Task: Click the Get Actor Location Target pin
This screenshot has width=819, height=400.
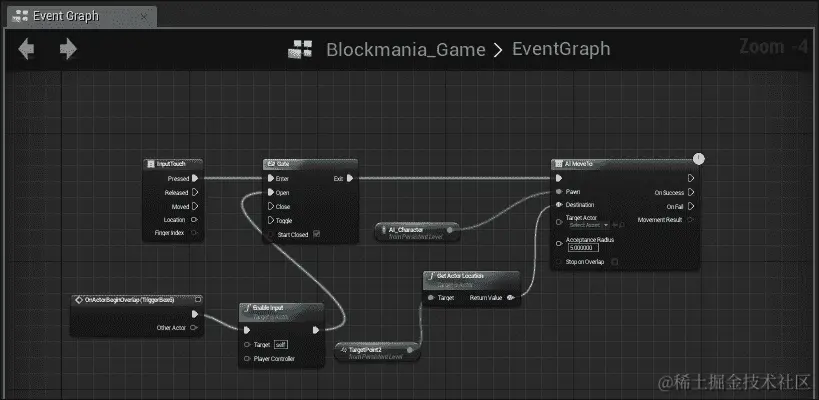Action: point(430,298)
